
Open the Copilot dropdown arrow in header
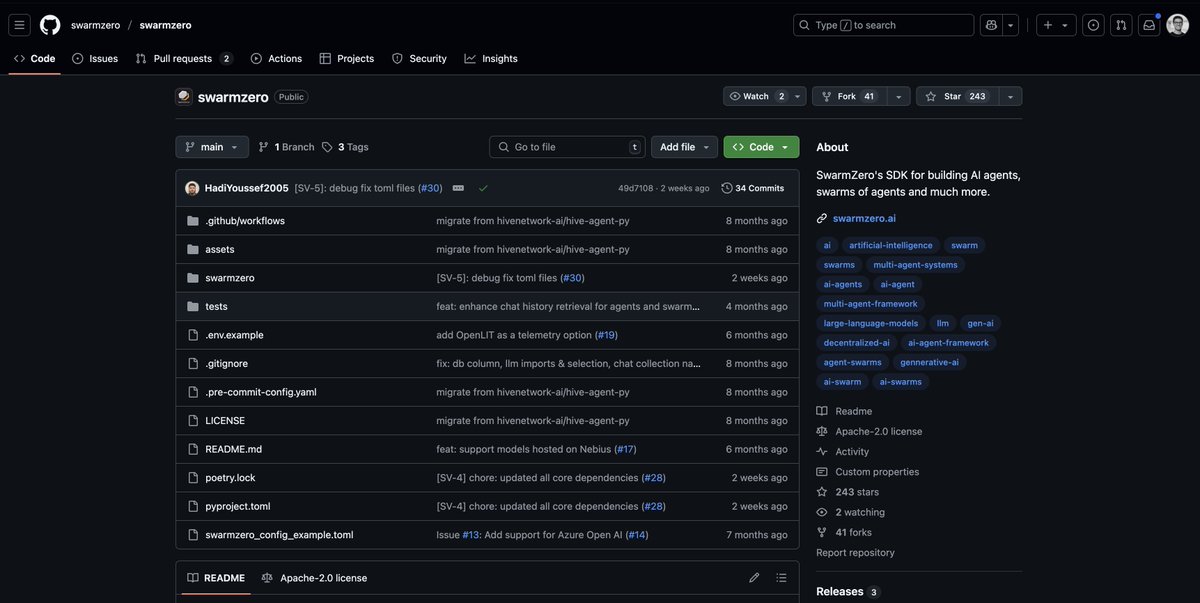1010,25
